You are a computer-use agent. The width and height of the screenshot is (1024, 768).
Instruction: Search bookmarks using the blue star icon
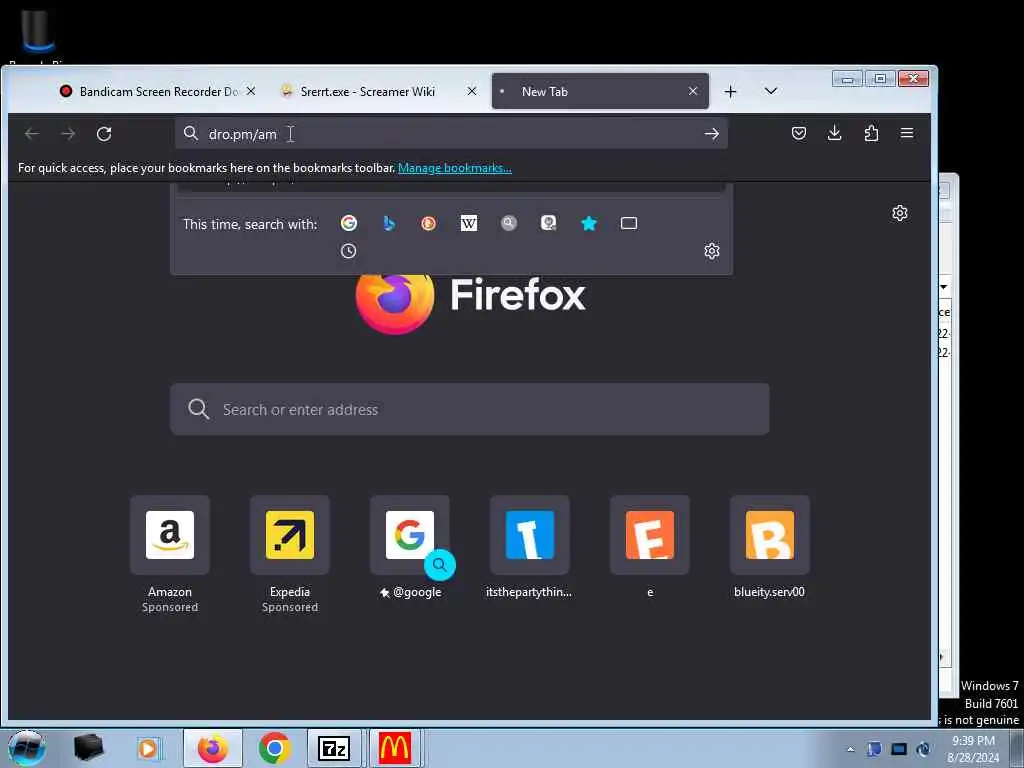[x=589, y=223]
